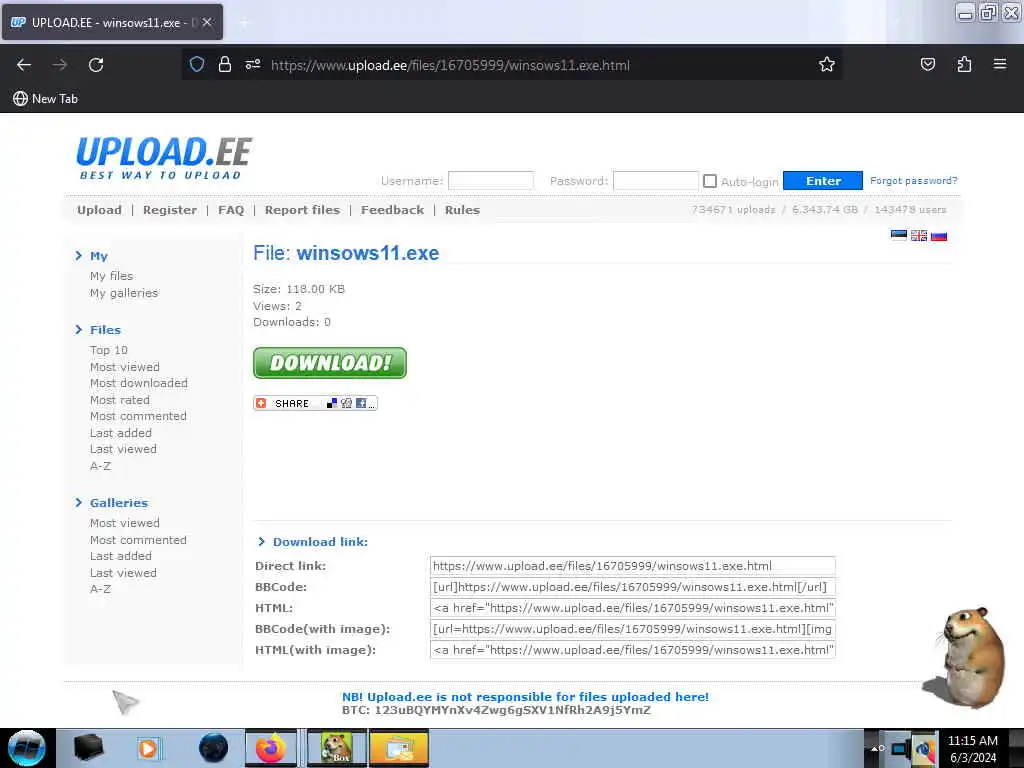The image size is (1024, 768).
Task: Expand the Galleries sidebar section
Action: pyautogui.click(x=119, y=503)
